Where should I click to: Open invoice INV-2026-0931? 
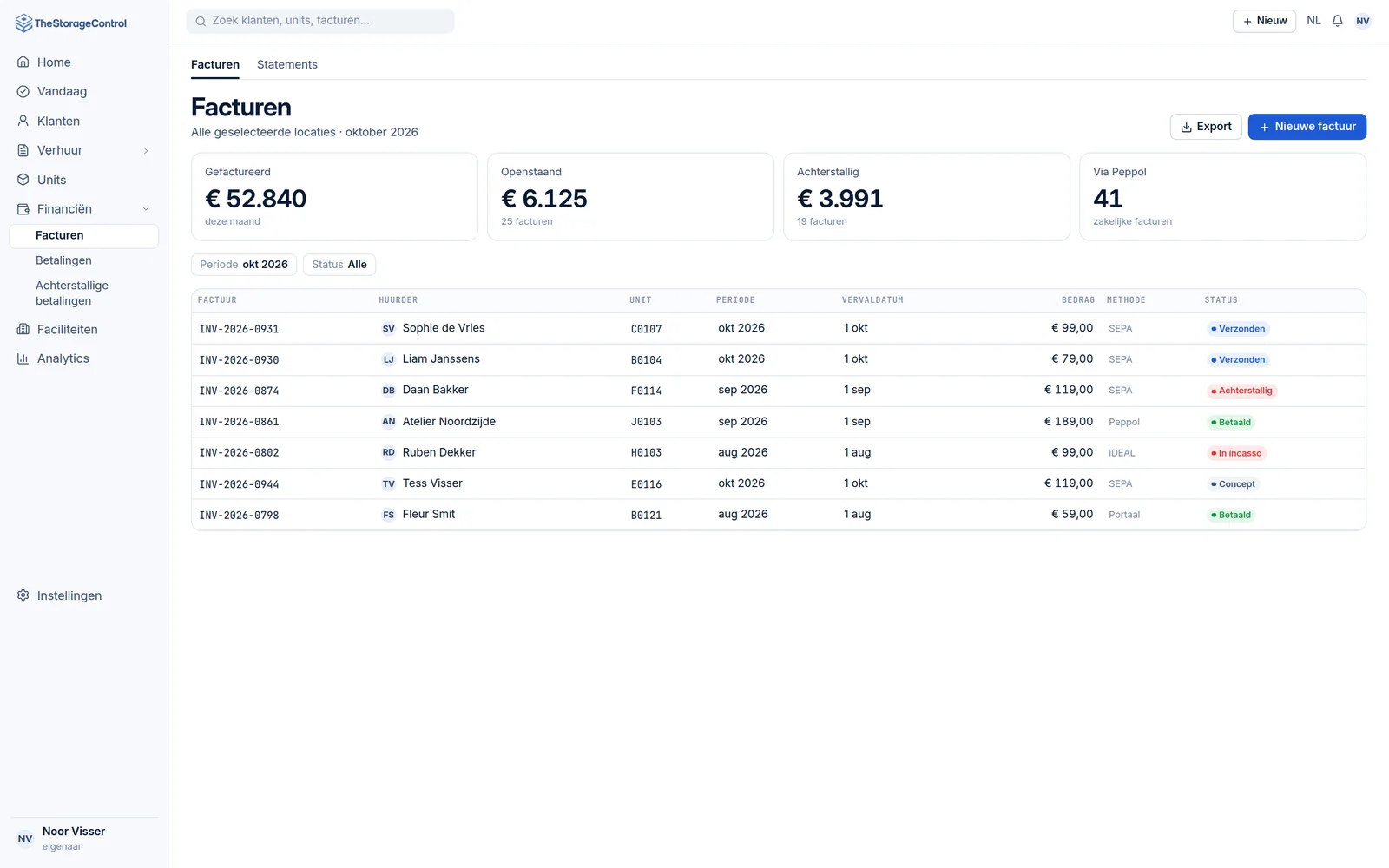click(239, 330)
